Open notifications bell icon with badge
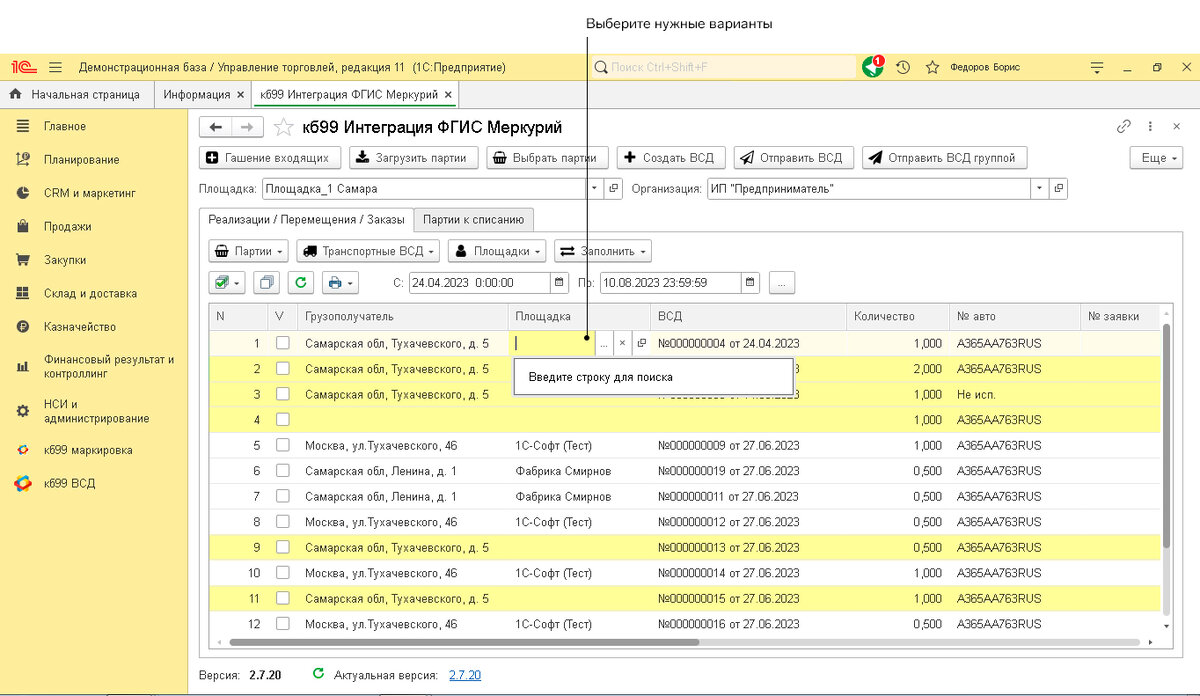Image resolution: width=1200 pixels, height=696 pixels. click(x=873, y=67)
